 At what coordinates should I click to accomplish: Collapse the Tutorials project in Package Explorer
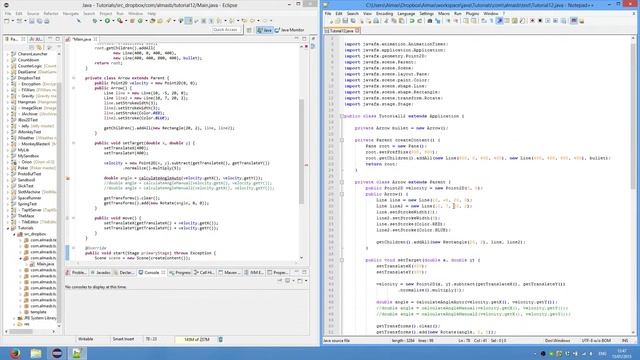8,228
